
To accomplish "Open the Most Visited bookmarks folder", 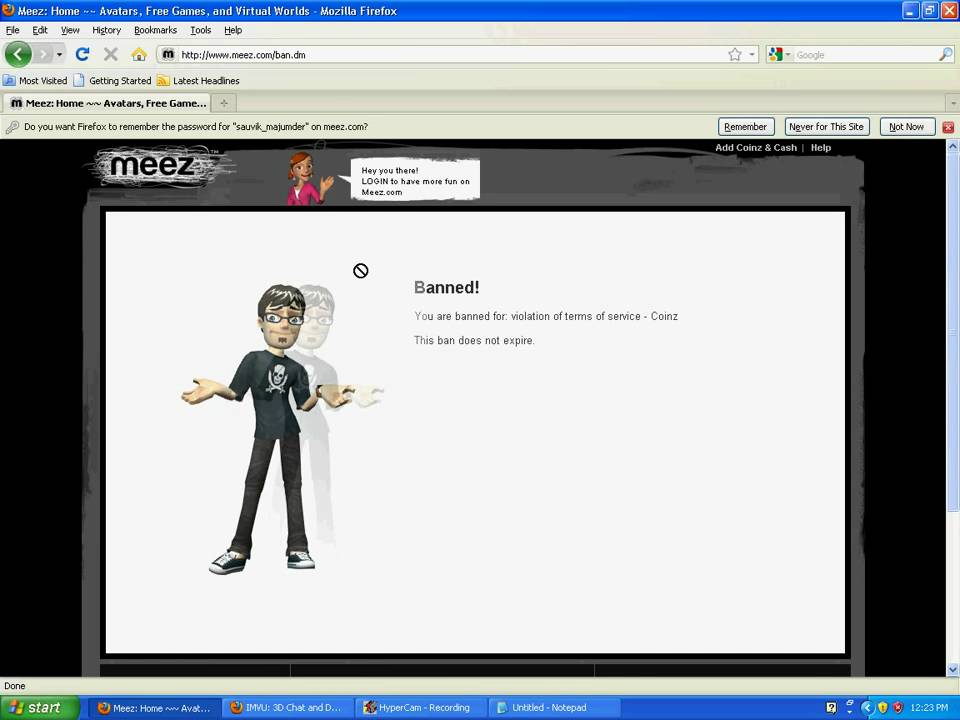I will tap(36, 80).
